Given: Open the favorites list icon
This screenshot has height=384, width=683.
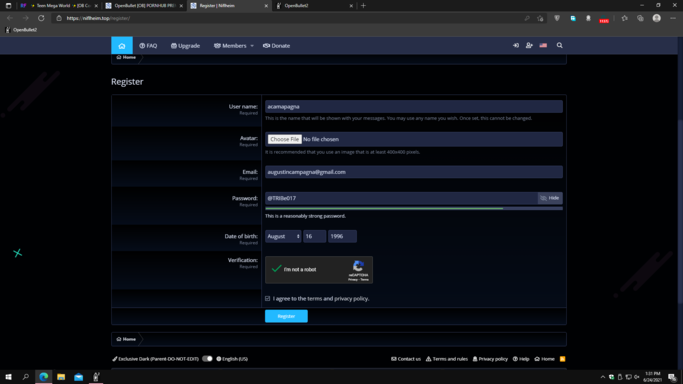Looking at the screenshot, I should coord(625,18).
